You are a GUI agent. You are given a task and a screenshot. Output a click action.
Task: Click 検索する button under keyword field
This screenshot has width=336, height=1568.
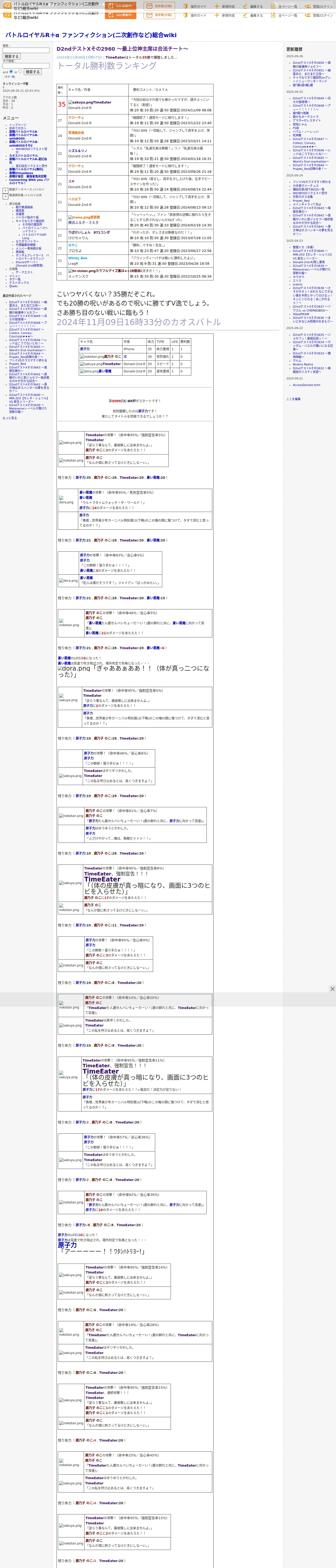pyautogui.click(x=11, y=57)
